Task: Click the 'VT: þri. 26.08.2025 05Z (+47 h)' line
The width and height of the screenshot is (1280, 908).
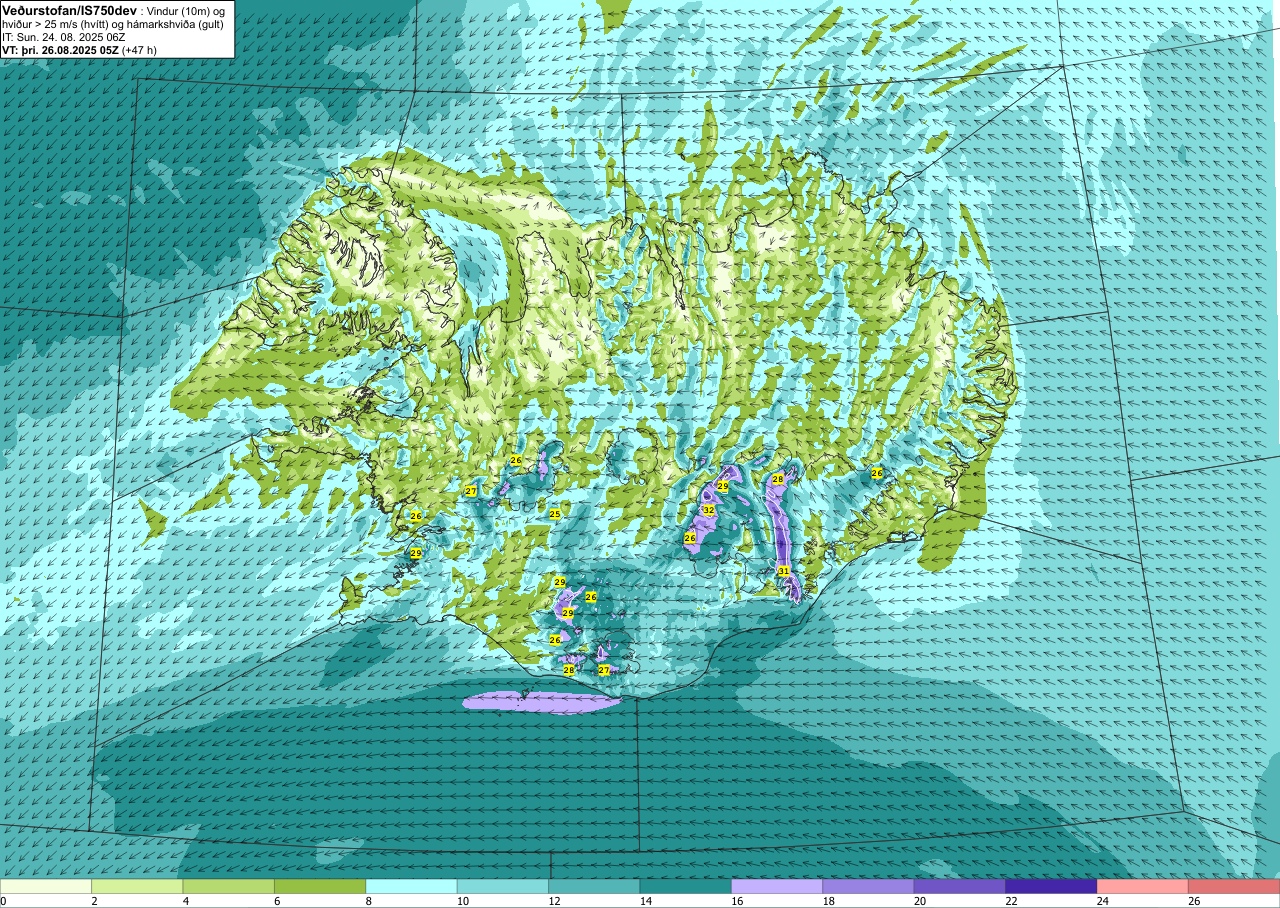Action: coord(79,50)
